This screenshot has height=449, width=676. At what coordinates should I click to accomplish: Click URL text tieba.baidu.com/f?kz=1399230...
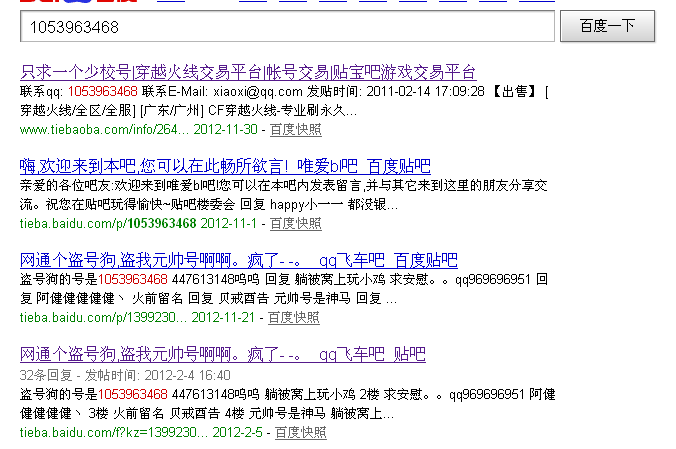click(114, 432)
